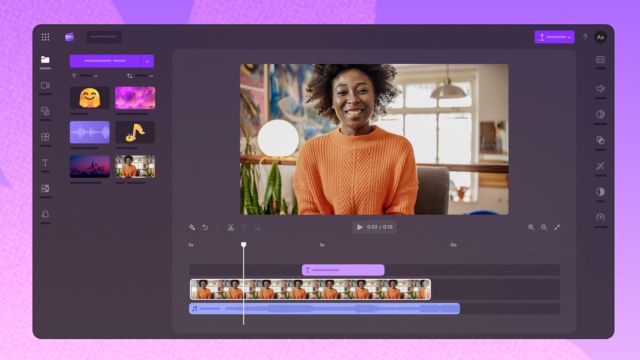Expand the import media dropdown arrow

click(147, 61)
